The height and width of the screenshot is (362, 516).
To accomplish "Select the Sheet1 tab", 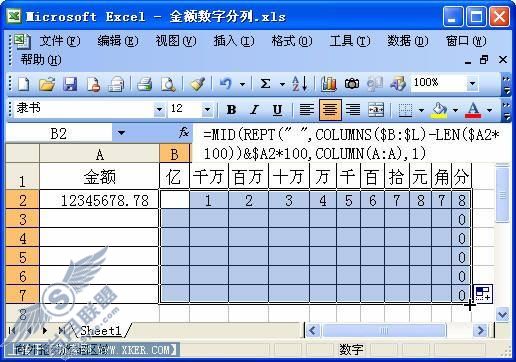I will pyautogui.click(x=101, y=331).
